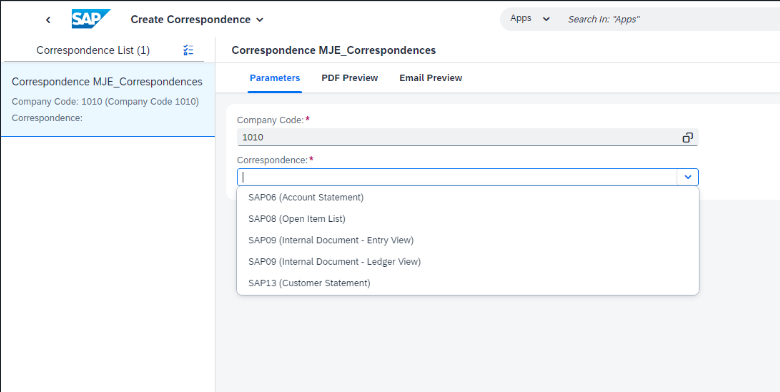Click the back arrow icon
The width and height of the screenshot is (780, 392).
pyautogui.click(x=48, y=20)
